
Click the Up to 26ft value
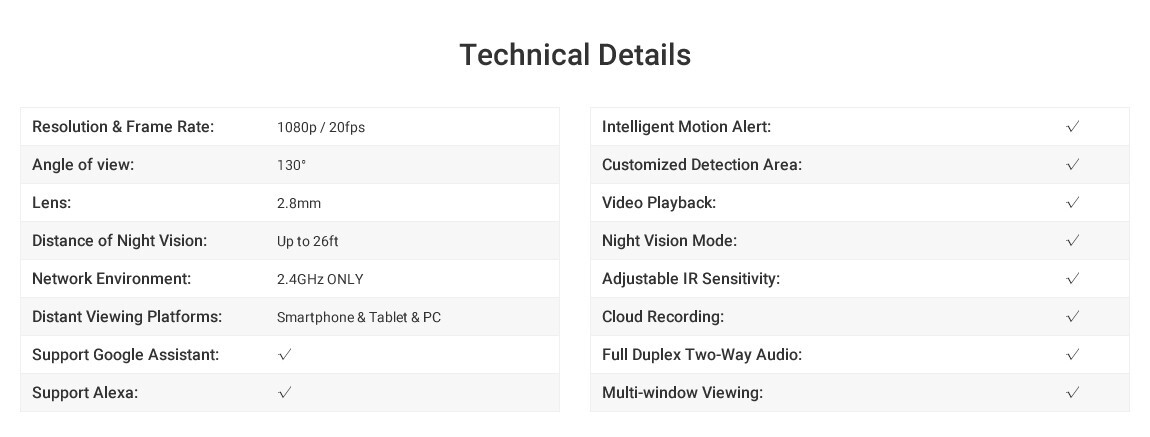307,241
